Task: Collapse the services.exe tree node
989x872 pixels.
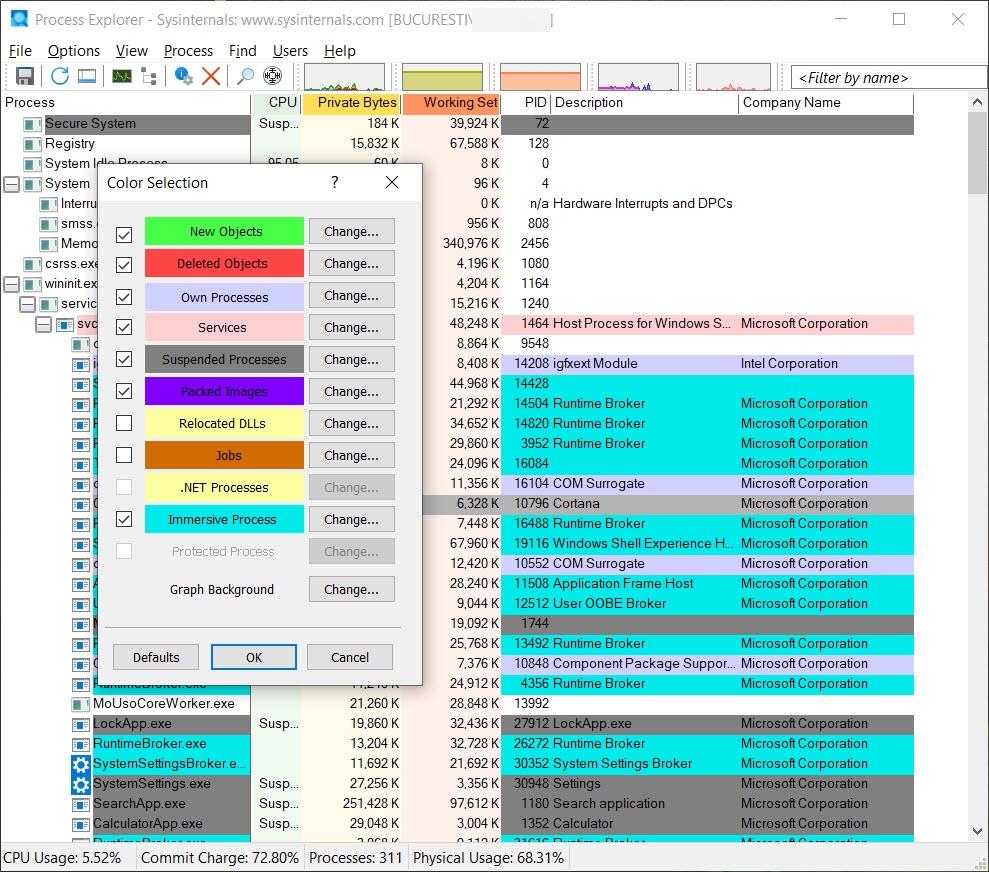Action: click(x=27, y=305)
